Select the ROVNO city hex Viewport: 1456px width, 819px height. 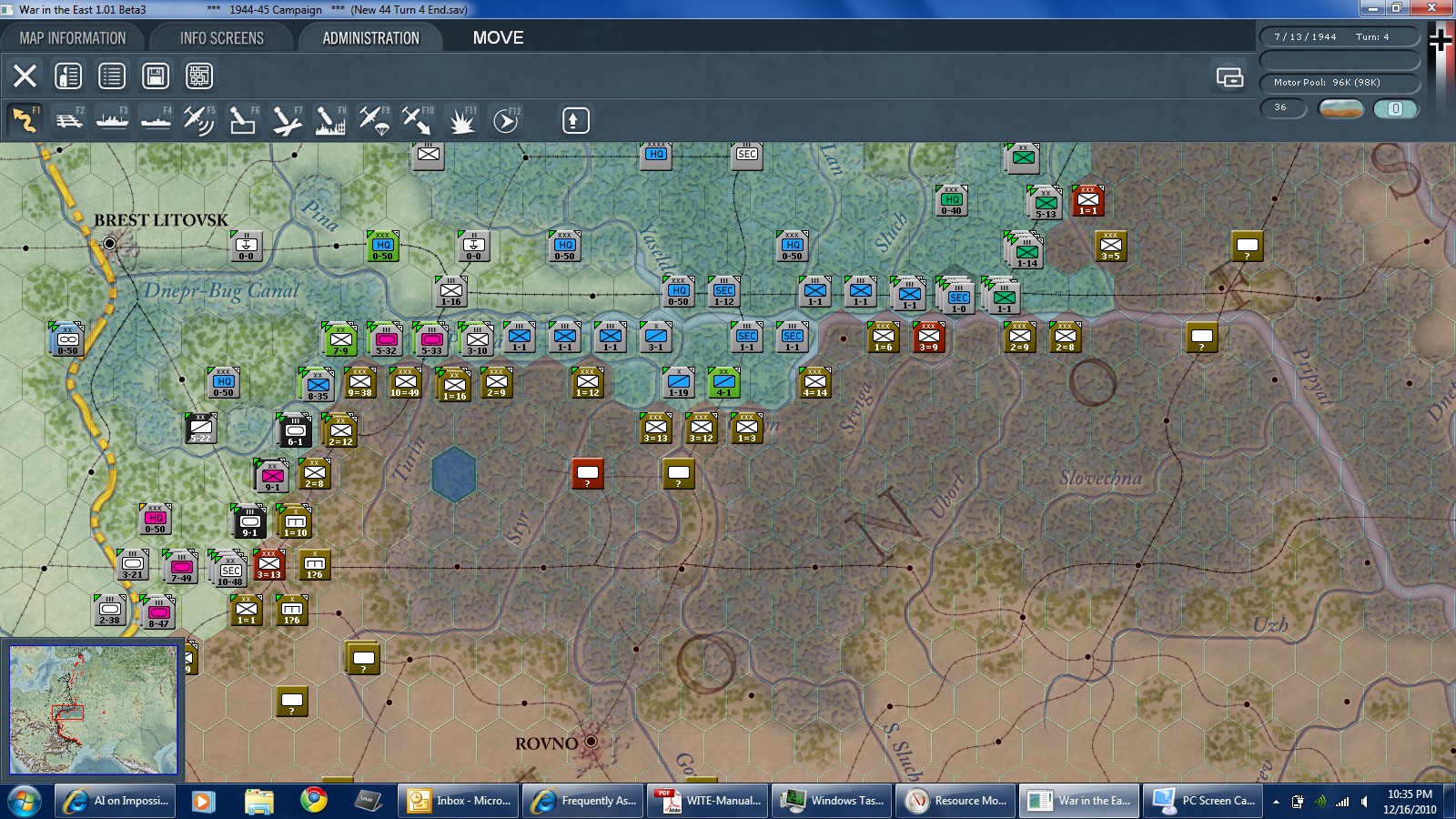pos(591,742)
